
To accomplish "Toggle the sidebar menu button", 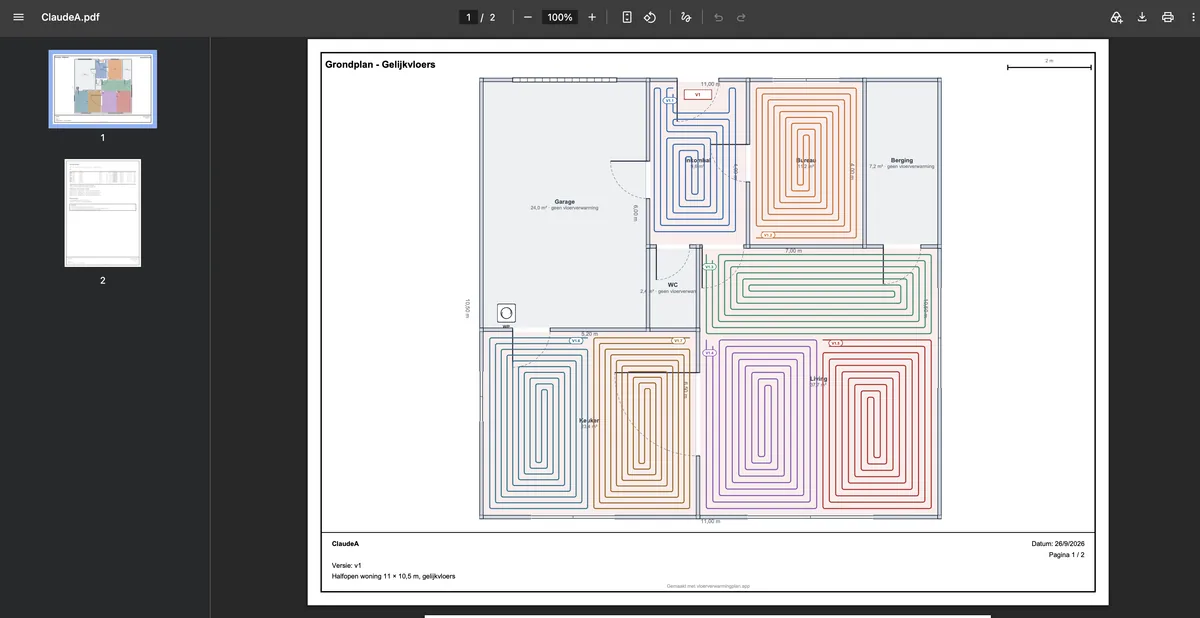I will pyautogui.click(x=18, y=17).
